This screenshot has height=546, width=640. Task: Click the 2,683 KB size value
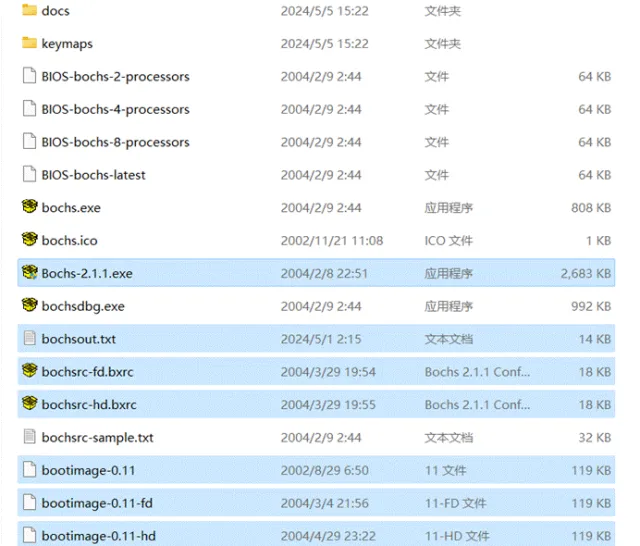click(586, 273)
